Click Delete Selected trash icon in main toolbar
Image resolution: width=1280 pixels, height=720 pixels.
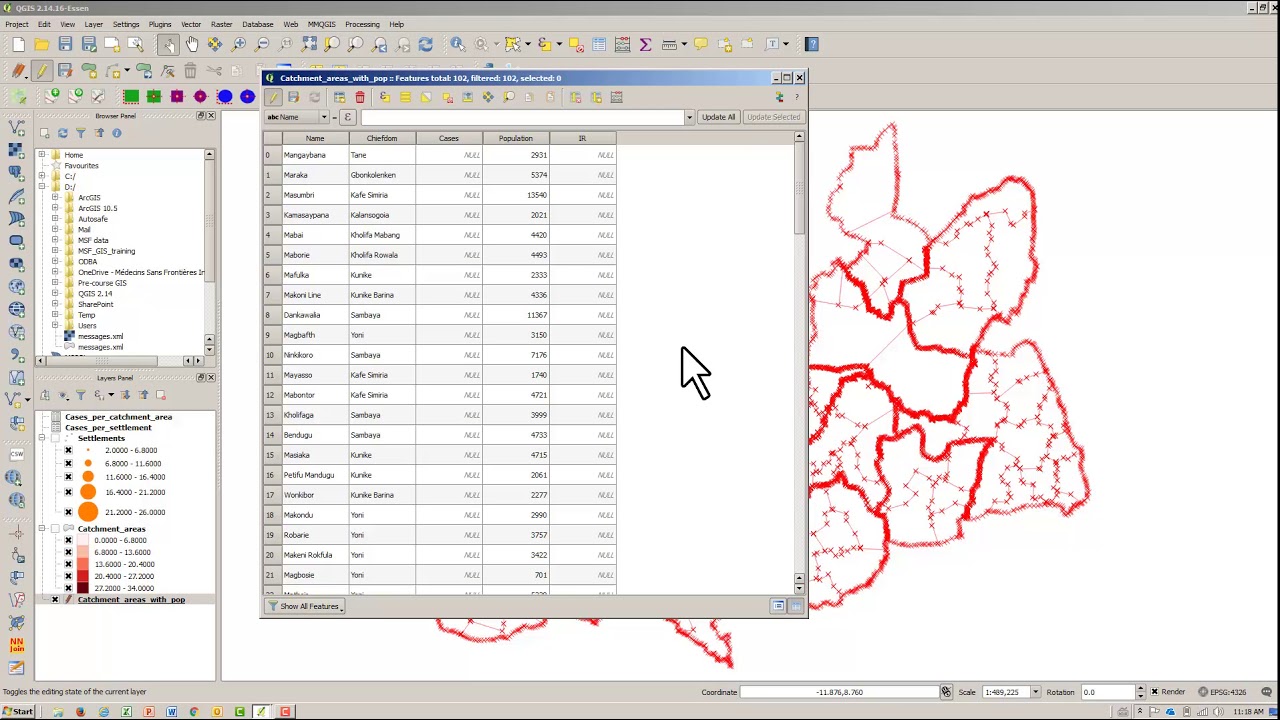pos(190,71)
